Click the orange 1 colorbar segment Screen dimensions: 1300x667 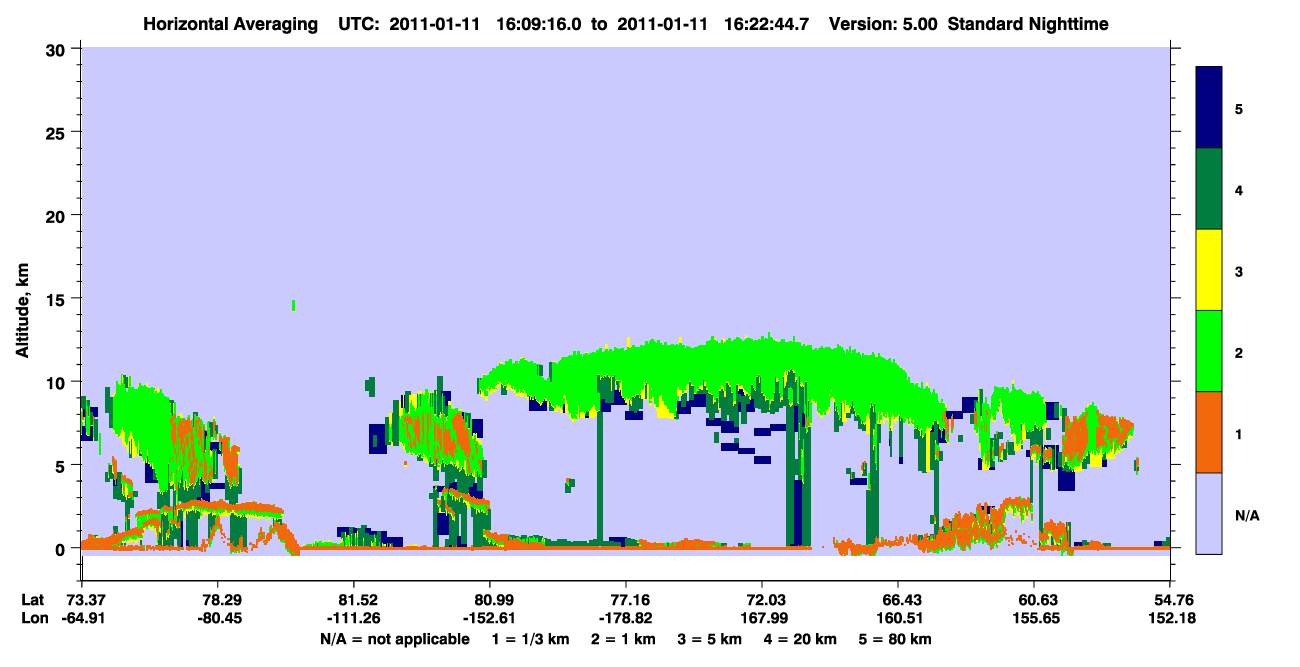point(1209,432)
